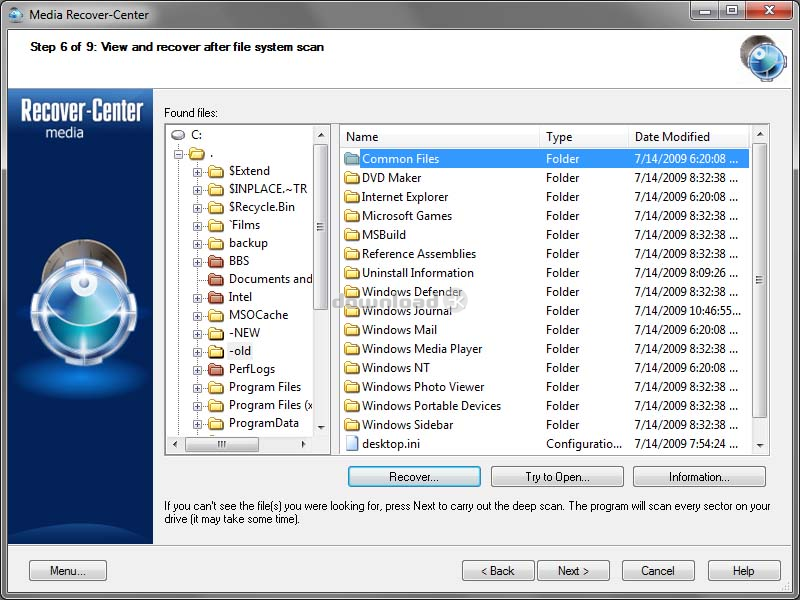Expand the `Films tree node
The width and height of the screenshot is (800, 600).
click(x=197, y=226)
